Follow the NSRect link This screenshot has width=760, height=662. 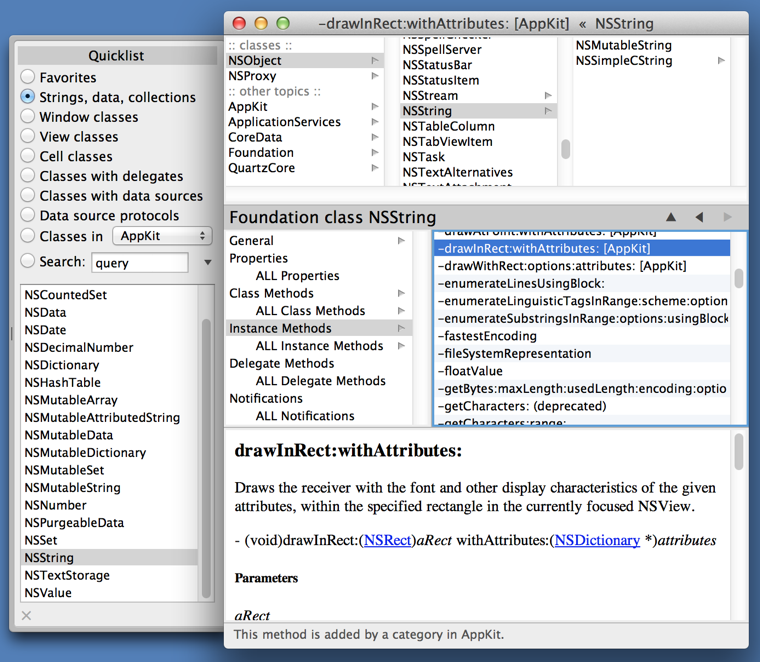point(387,540)
